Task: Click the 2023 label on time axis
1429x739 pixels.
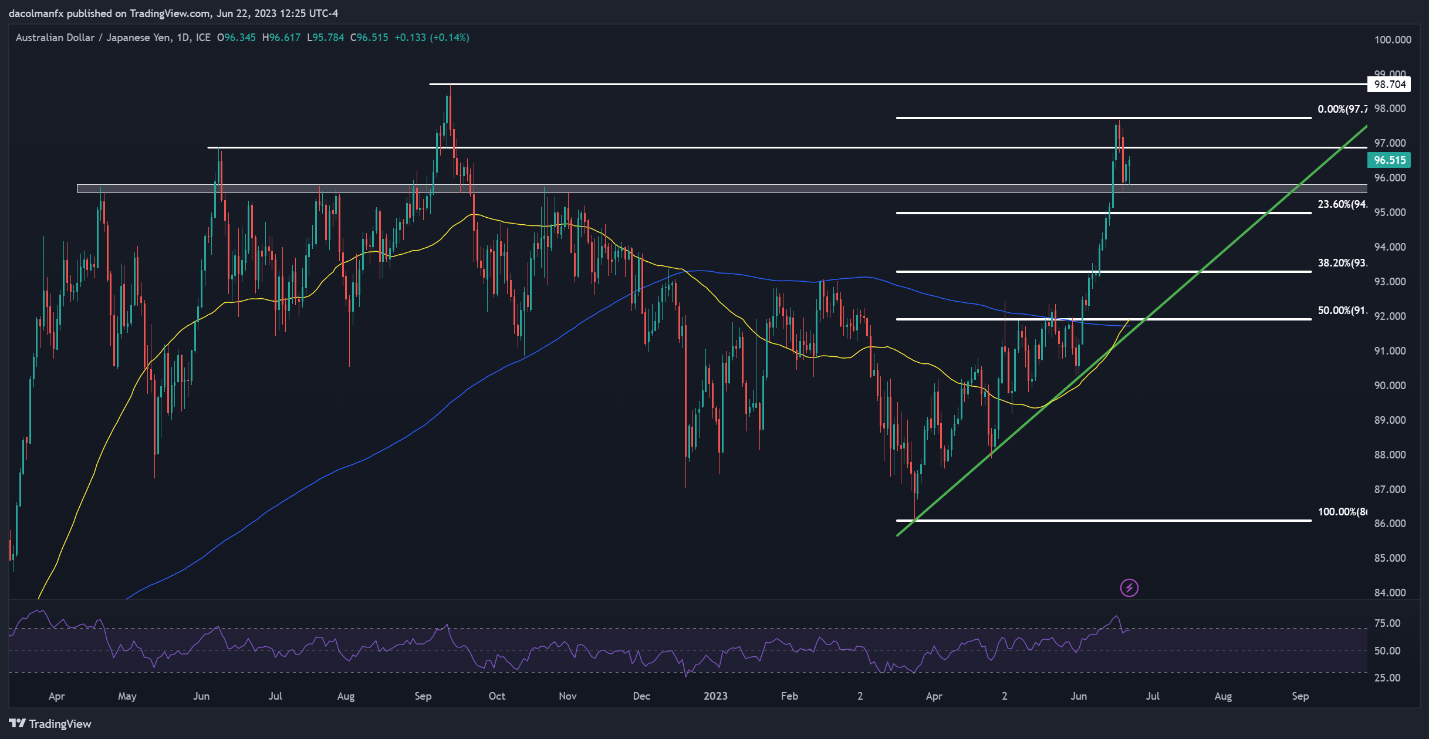Action: [714, 695]
